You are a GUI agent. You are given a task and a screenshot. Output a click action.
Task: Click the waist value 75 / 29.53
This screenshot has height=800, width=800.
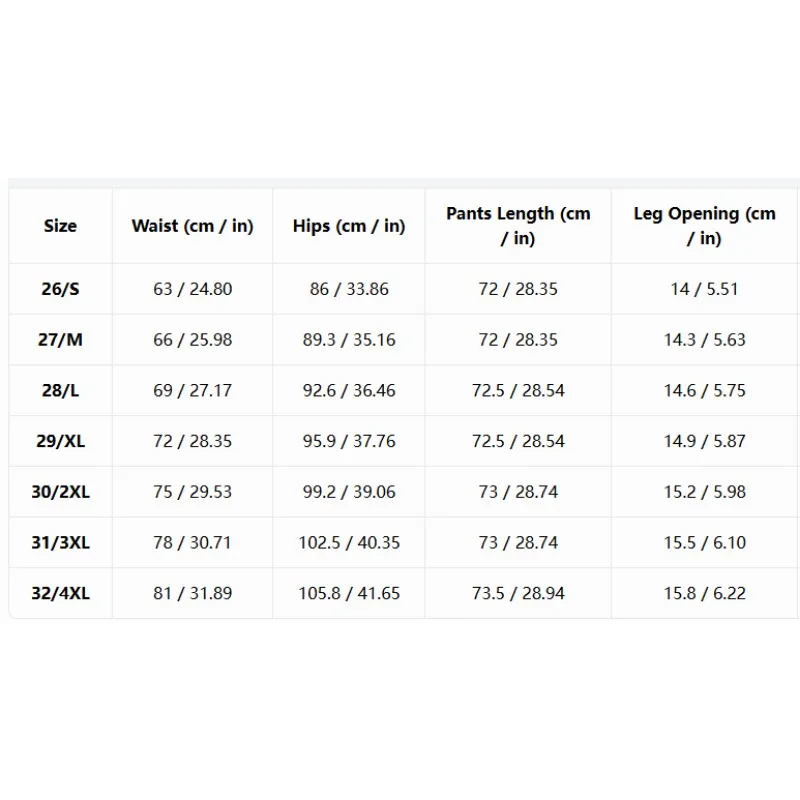[x=192, y=491]
